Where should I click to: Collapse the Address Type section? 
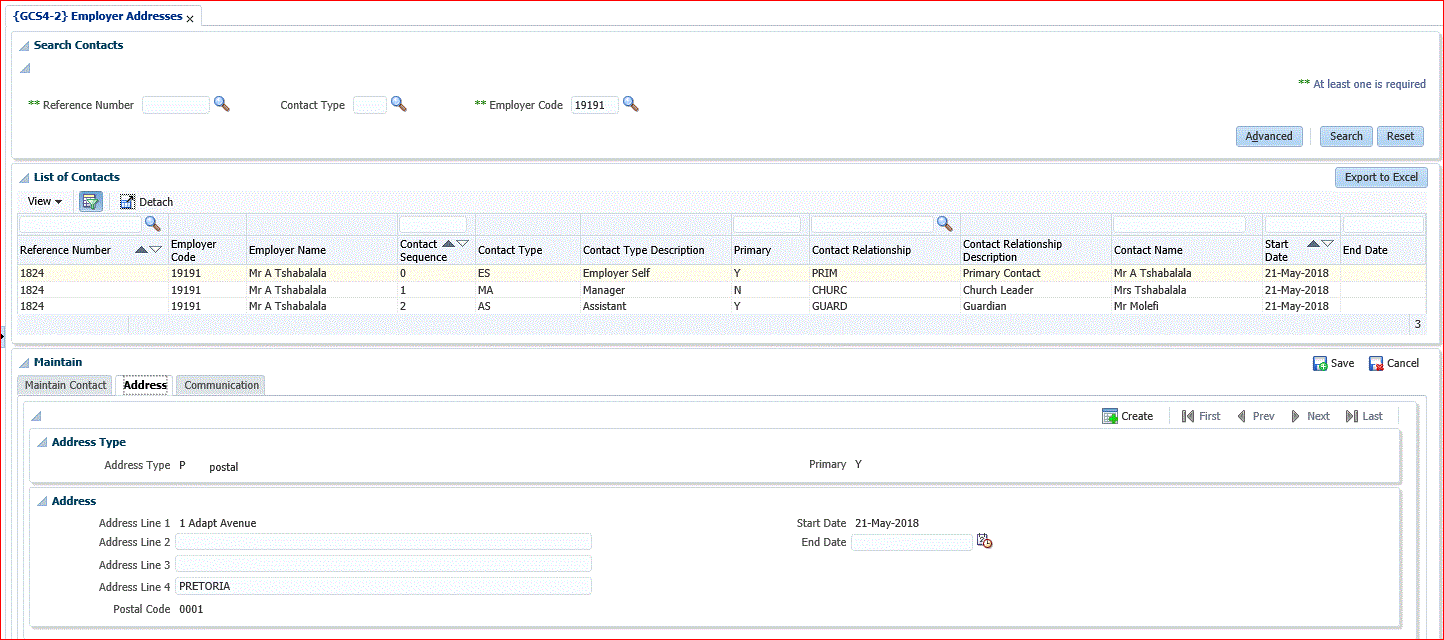coord(42,442)
